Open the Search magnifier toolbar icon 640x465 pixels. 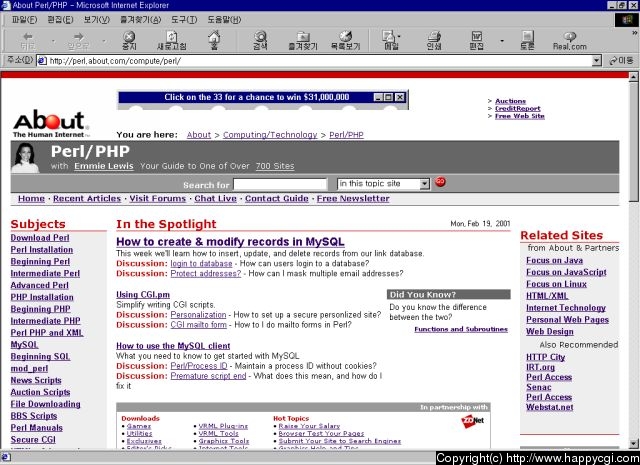260,37
